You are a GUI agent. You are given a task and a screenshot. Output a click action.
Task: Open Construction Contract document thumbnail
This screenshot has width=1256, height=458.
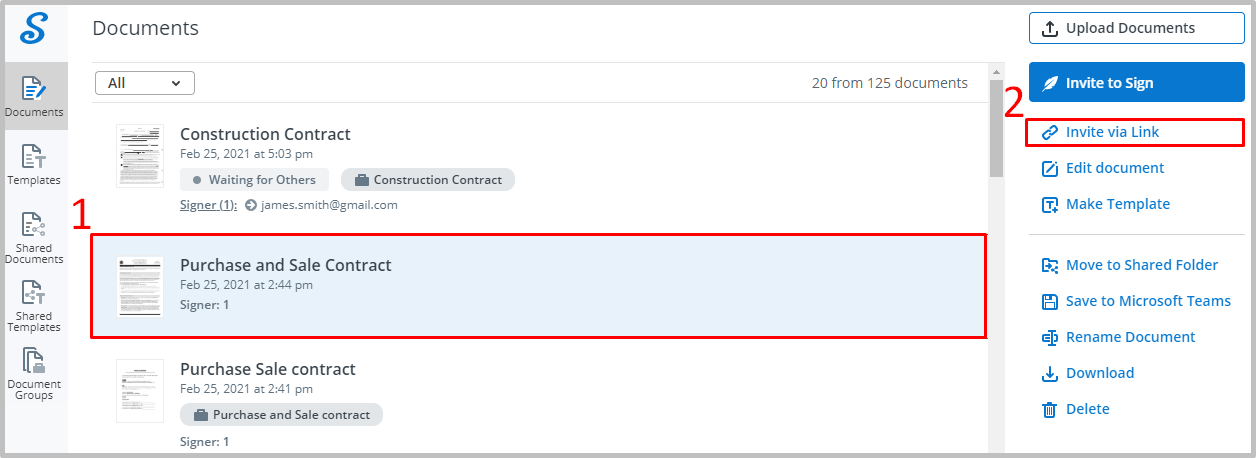(x=139, y=156)
